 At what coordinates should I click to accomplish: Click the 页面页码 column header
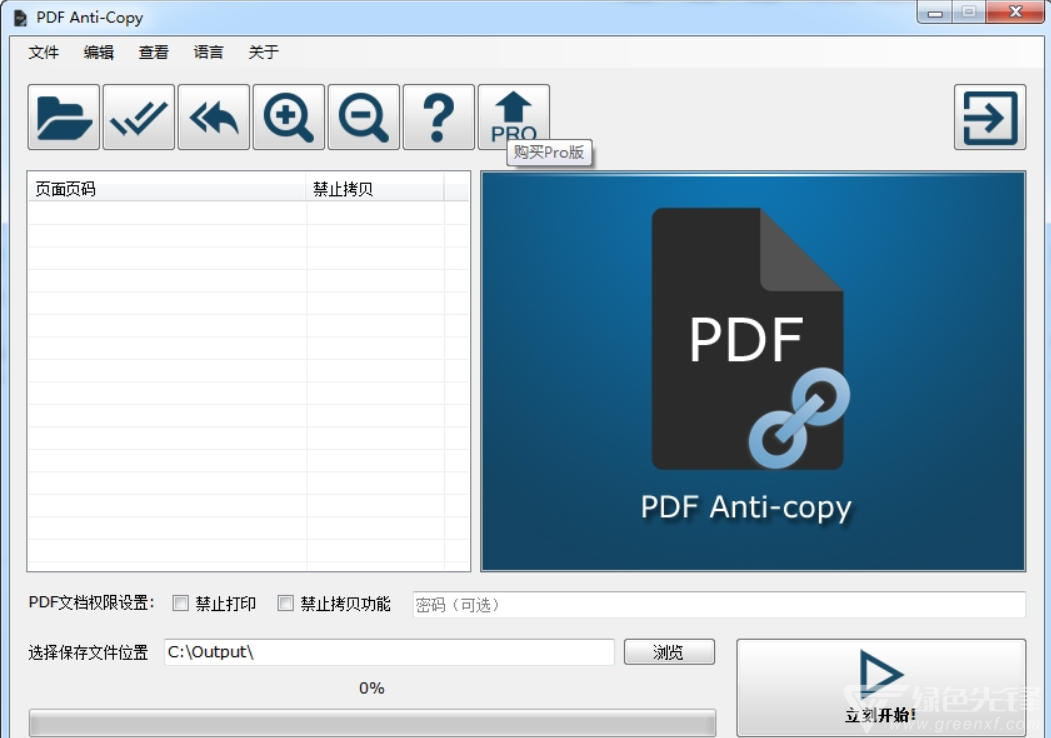pos(167,189)
